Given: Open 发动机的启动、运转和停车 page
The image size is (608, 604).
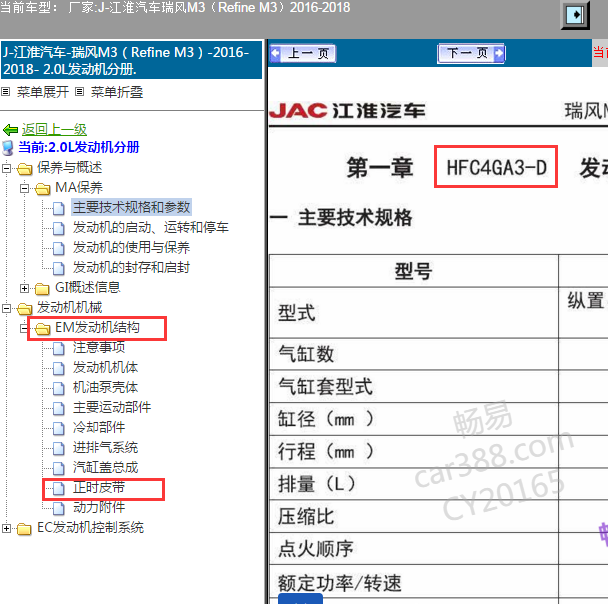Looking at the screenshot, I should [151, 228].
